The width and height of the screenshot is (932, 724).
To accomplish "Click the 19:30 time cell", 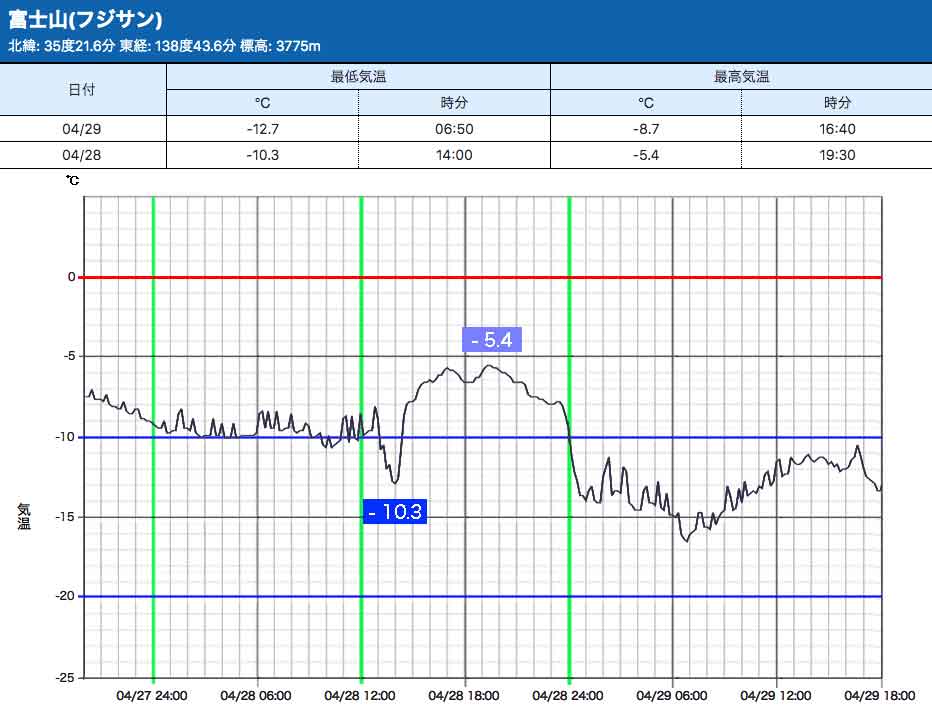I will (x=837, y=155).
